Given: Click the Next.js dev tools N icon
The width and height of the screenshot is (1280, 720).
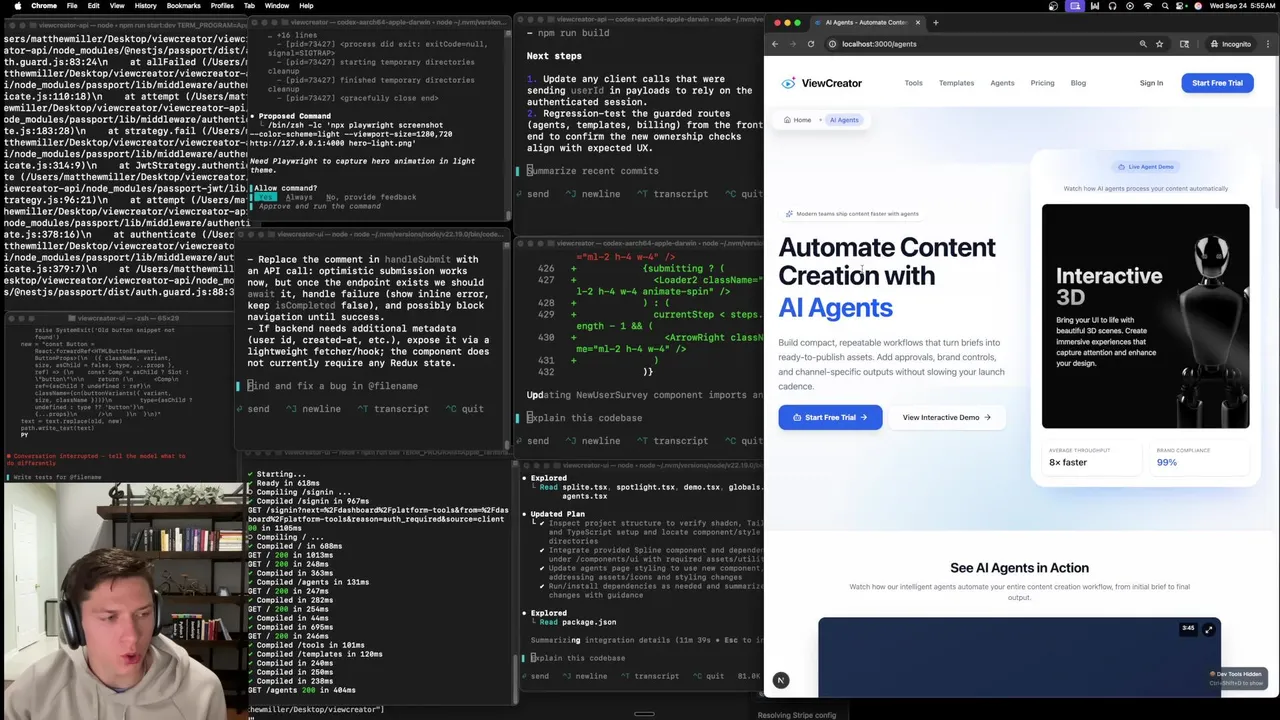Looking at the screenshot, I should (x=781, y=680).
